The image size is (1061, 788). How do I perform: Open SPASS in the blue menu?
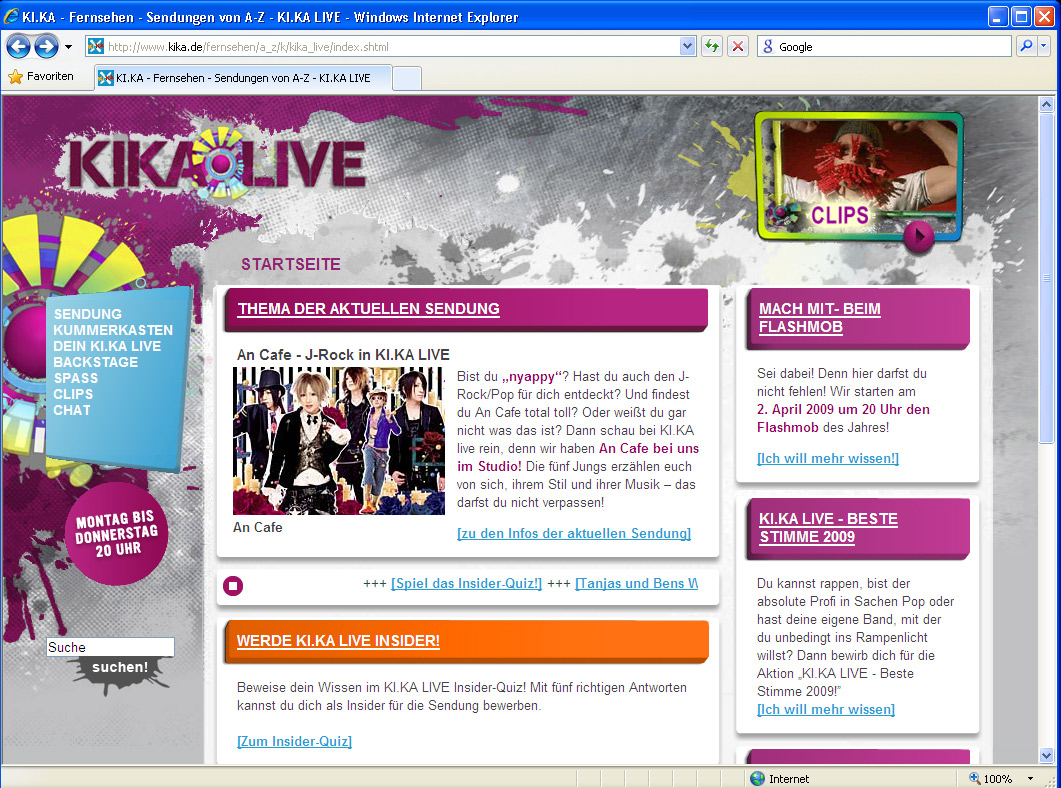click(x=76, y=378)
